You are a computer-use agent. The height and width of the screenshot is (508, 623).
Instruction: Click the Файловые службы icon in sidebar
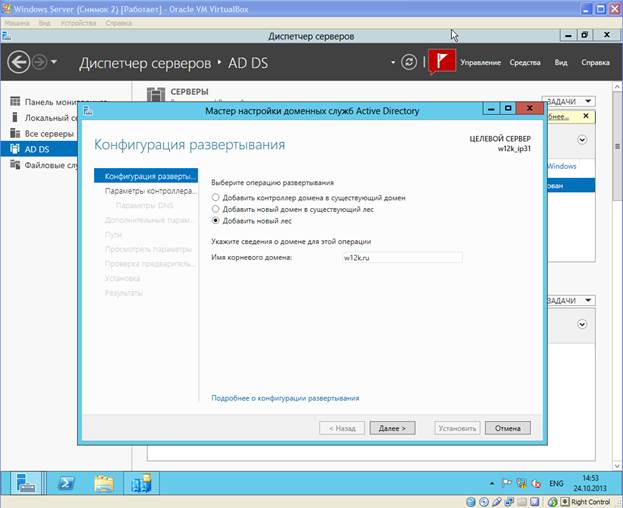[15, 164]
